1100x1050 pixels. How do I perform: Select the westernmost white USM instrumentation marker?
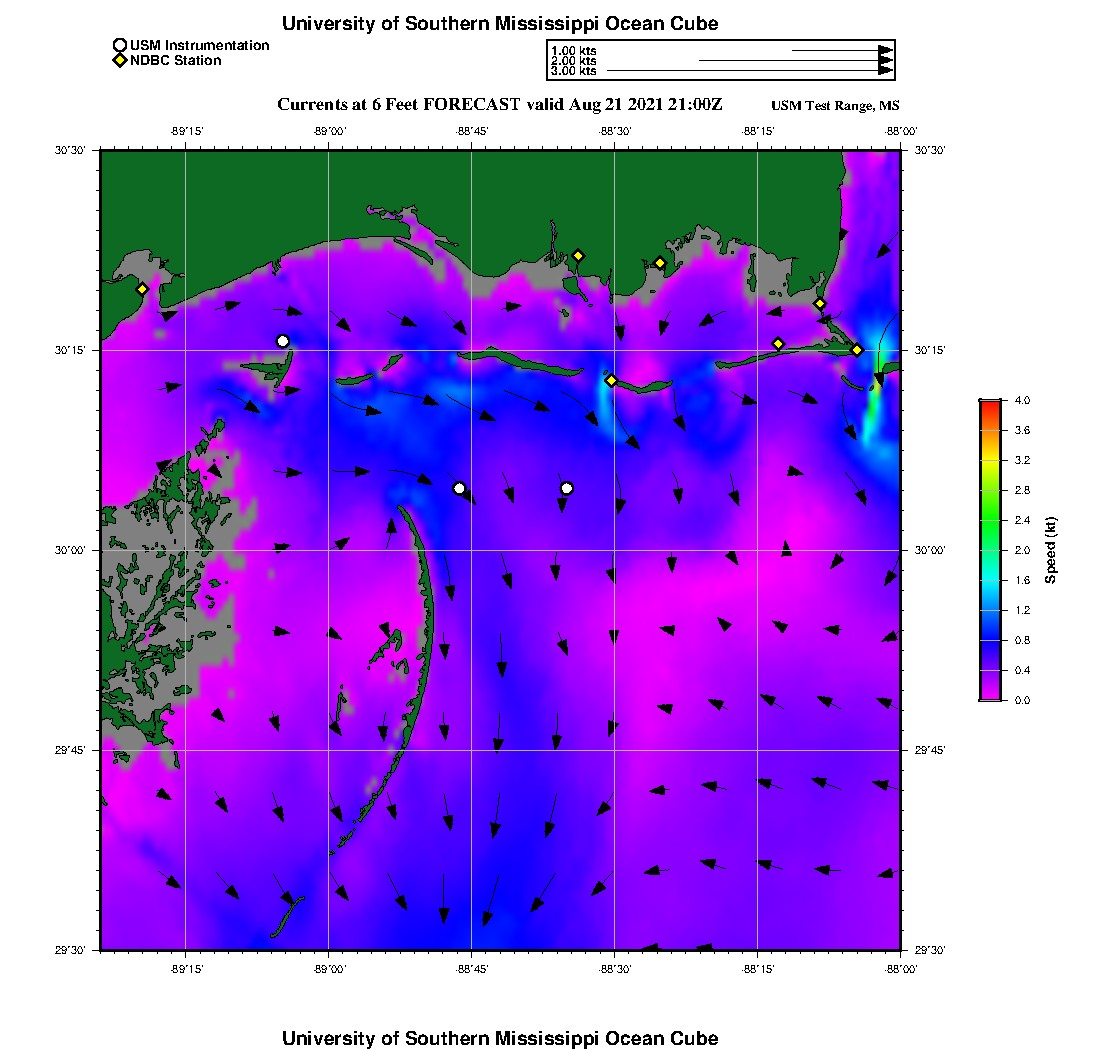283,341
